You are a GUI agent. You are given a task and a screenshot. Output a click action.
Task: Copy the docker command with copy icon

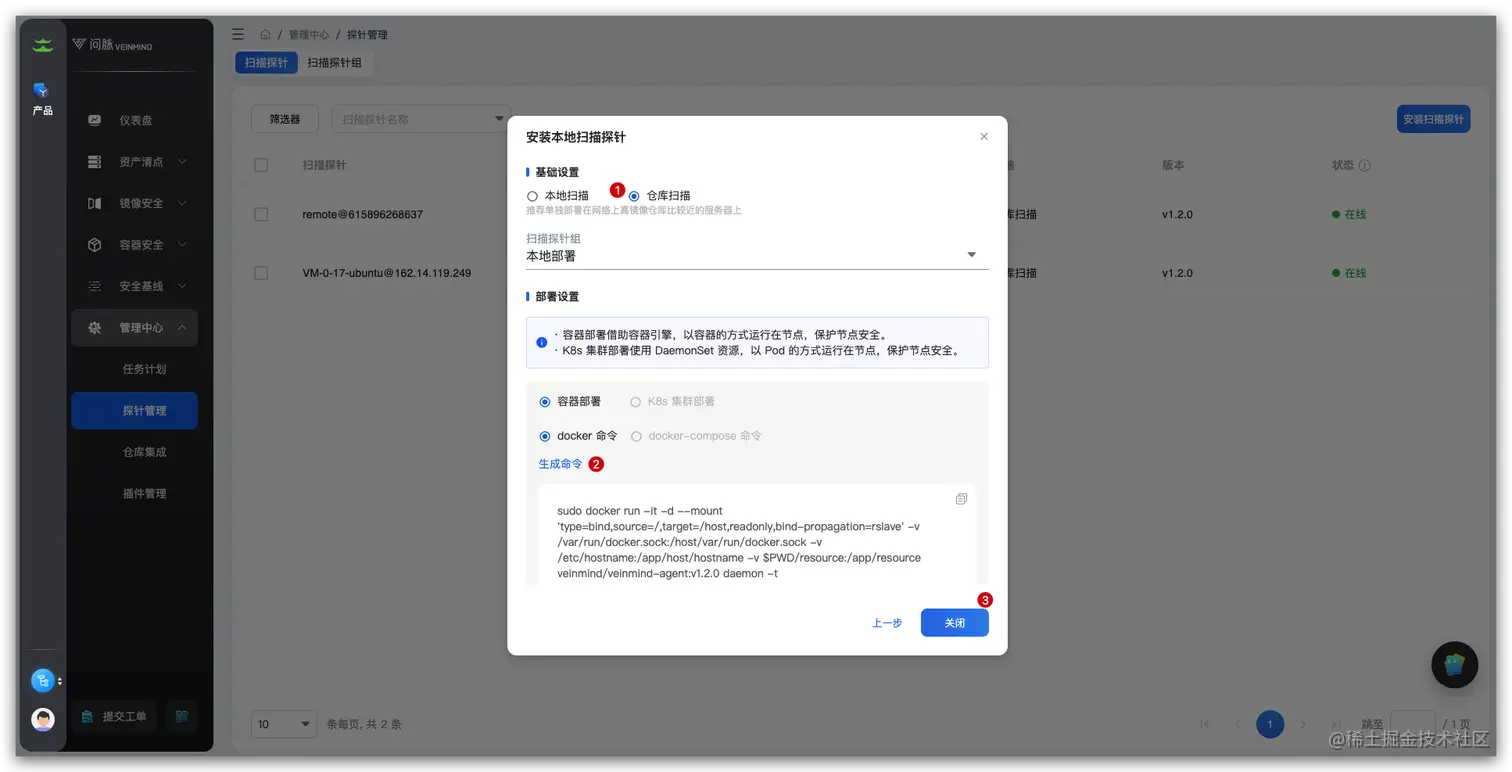tap(961, 499)
